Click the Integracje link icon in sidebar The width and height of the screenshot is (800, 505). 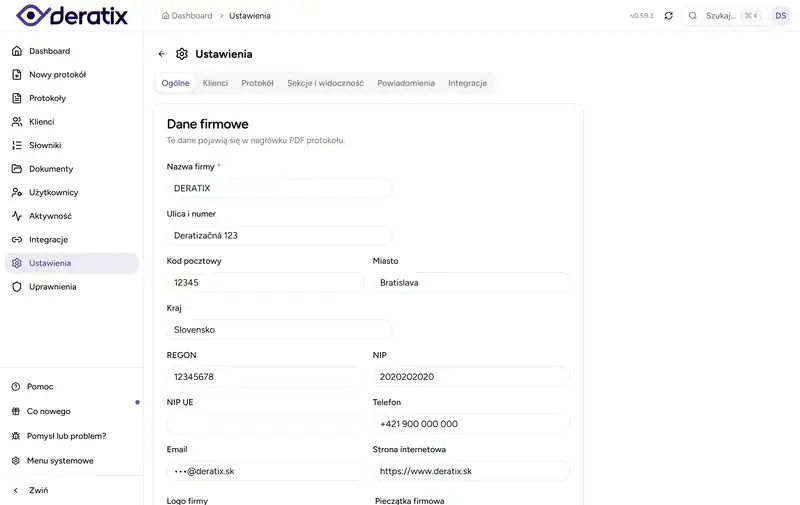click(17, 239)
